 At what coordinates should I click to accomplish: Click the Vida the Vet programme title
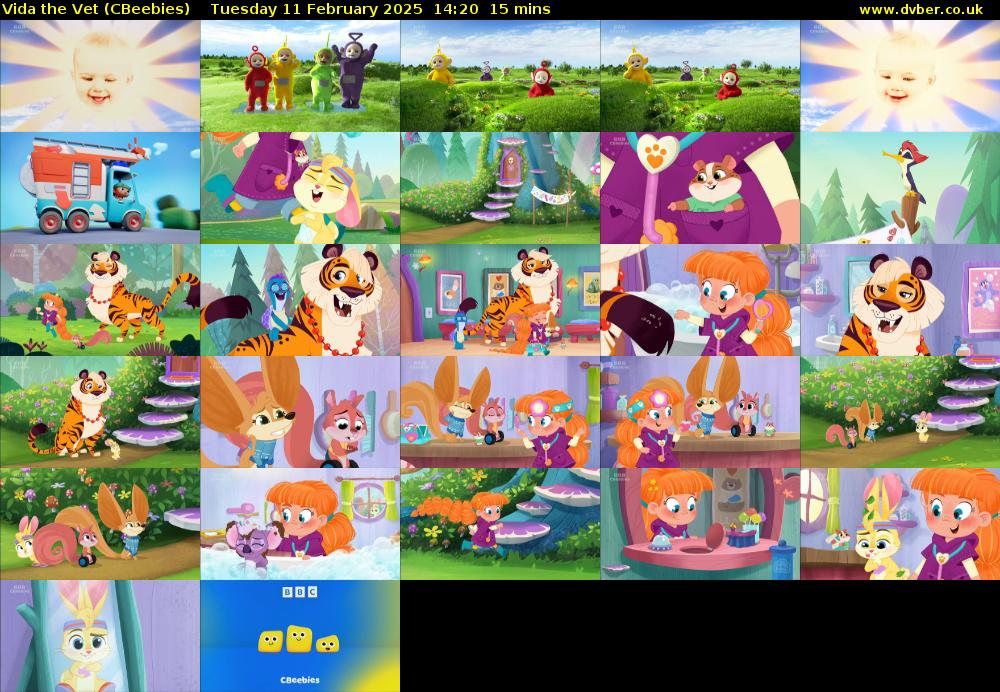click(96, 8)
